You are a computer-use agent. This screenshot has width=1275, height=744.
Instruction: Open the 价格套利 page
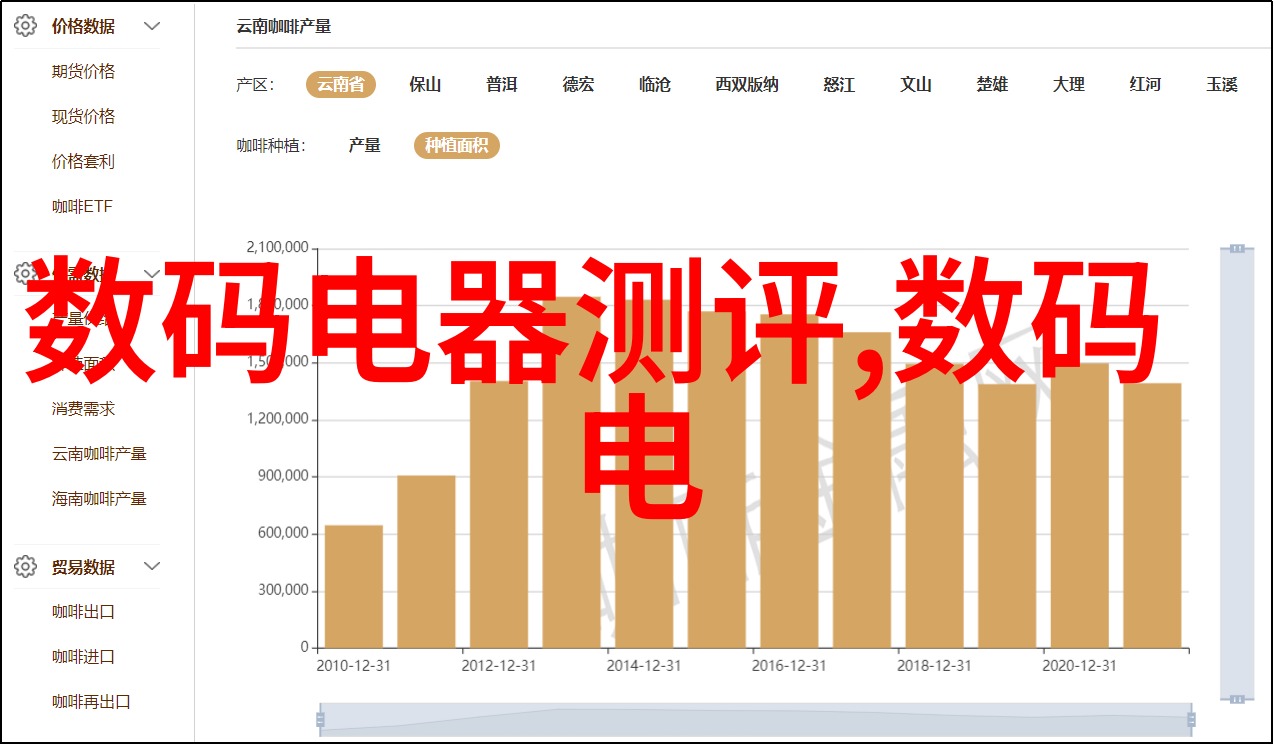click(x=84, y=161)
